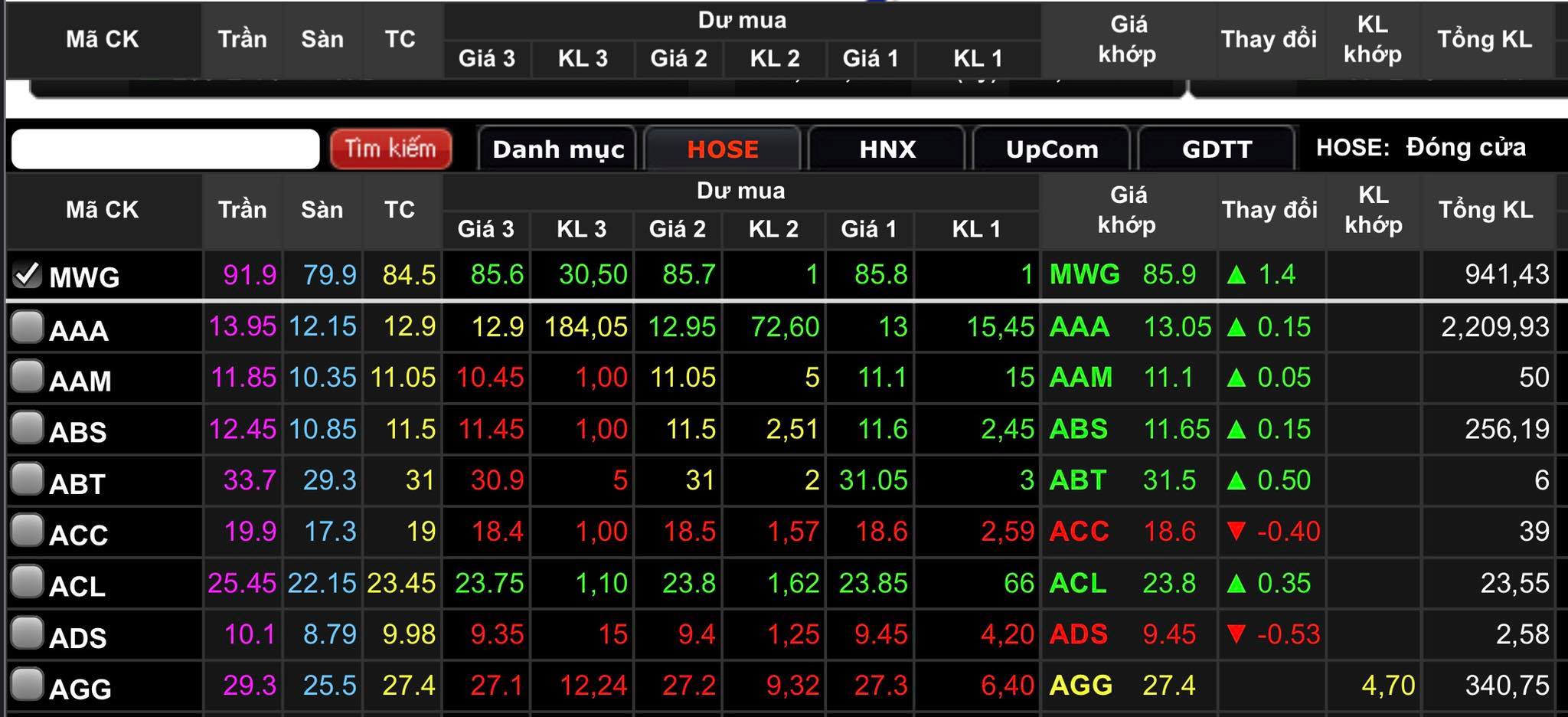The image size is (1568, 717).
Task: Click the lower Dư mua group header
Action: click(741, 191)
